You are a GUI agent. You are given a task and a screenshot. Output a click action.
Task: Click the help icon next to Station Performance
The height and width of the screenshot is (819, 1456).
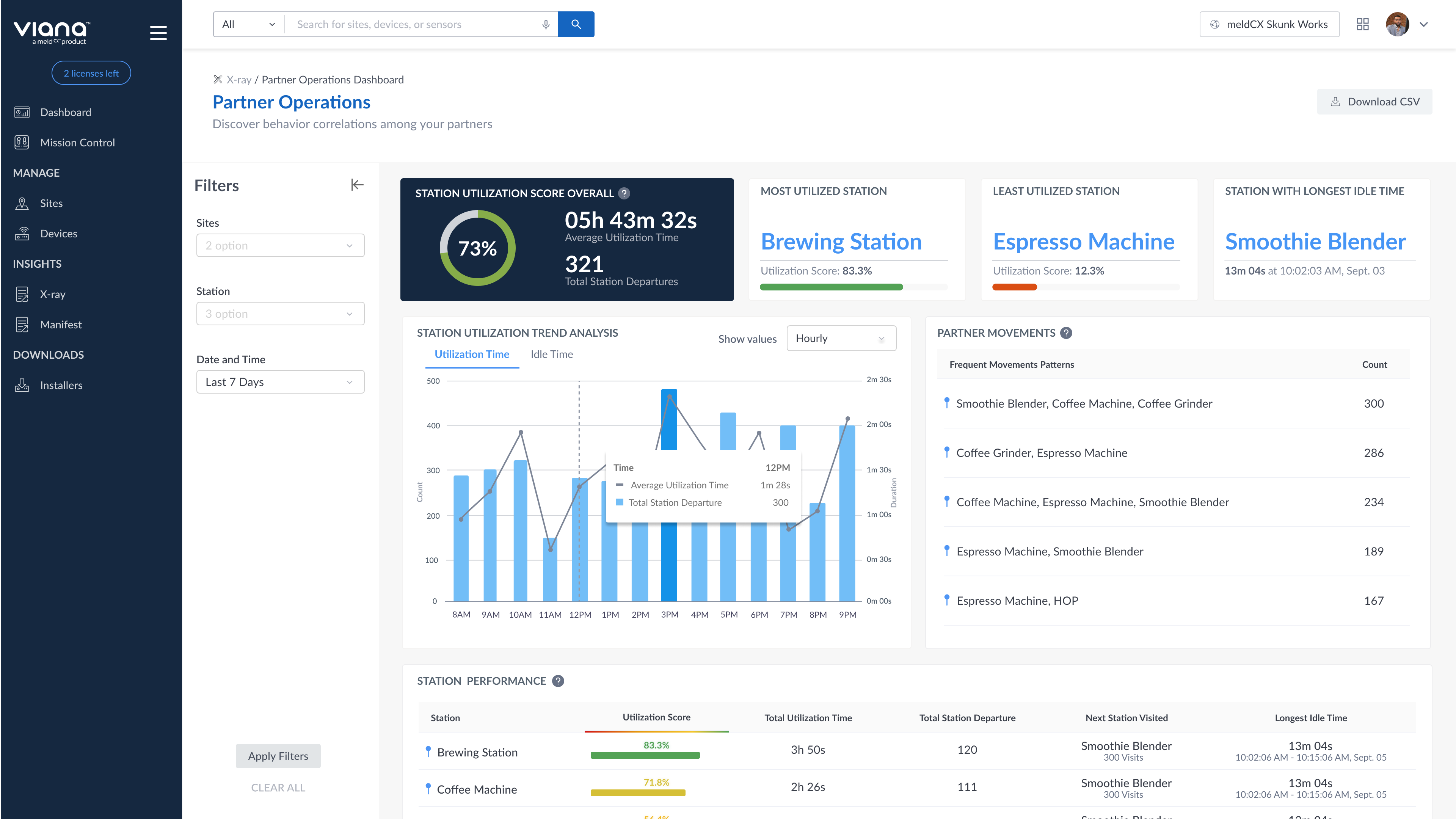click(x=558, y=681)
